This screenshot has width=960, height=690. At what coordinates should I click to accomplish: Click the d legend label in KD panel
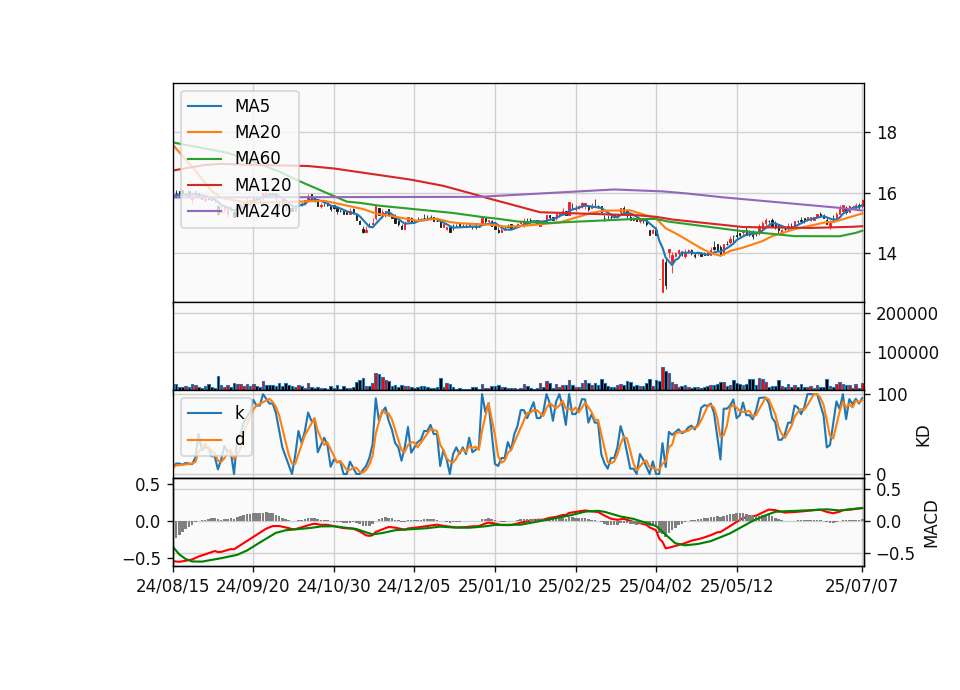(239, 439)
